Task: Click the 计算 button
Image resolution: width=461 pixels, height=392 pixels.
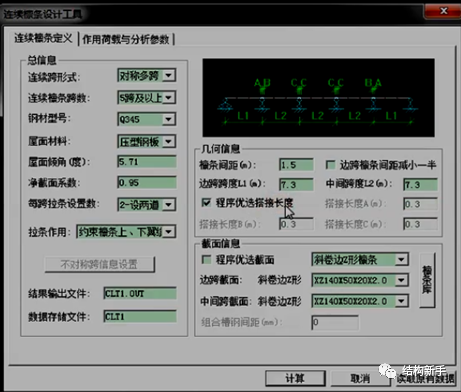Action: [295, 378]
